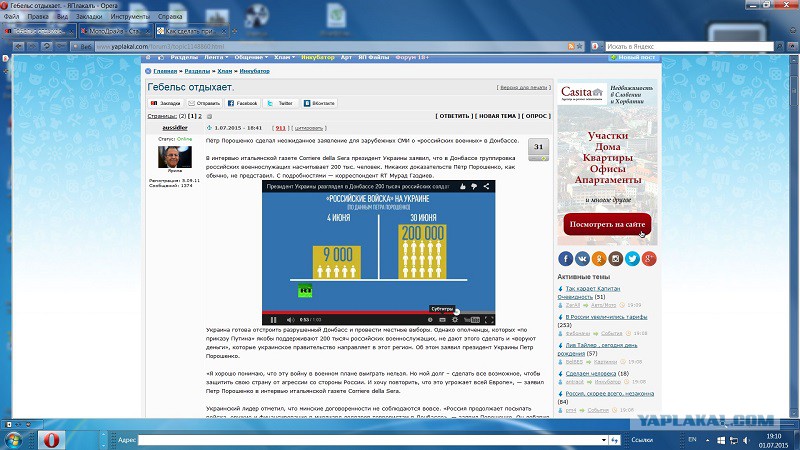
Task: Click the video dislike thumbs-down icon
Action: coord(474,187)
